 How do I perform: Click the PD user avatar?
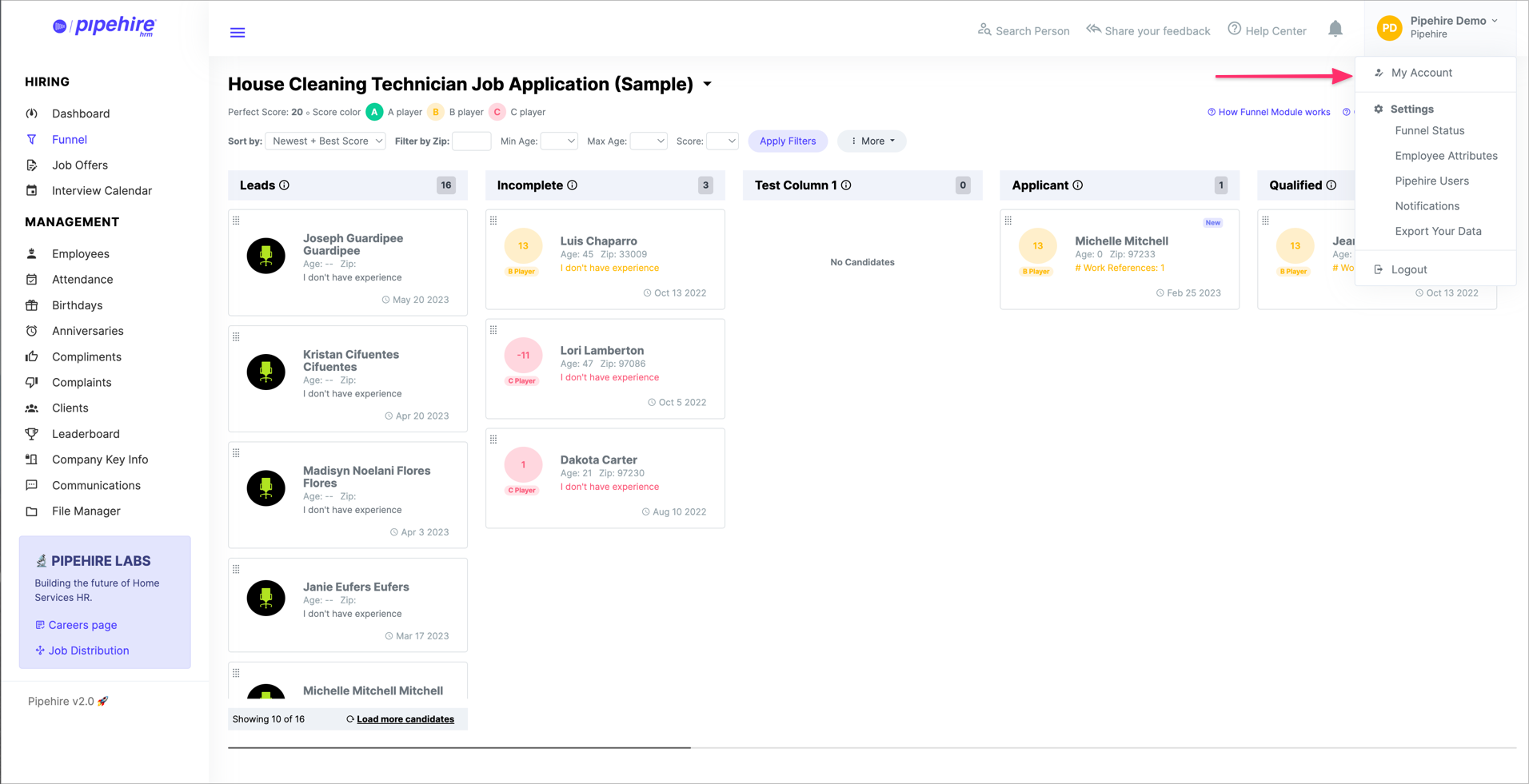coord(1390,28)
